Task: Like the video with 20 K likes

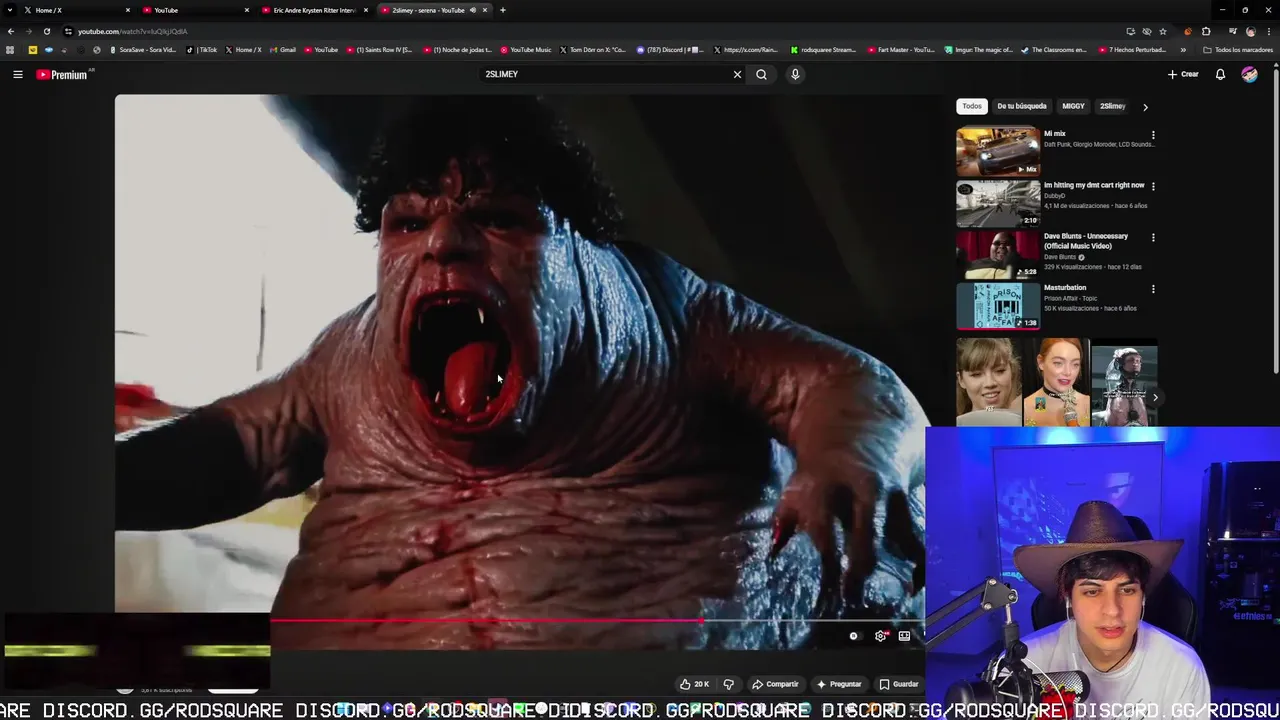Action: (x=694, y=684)
